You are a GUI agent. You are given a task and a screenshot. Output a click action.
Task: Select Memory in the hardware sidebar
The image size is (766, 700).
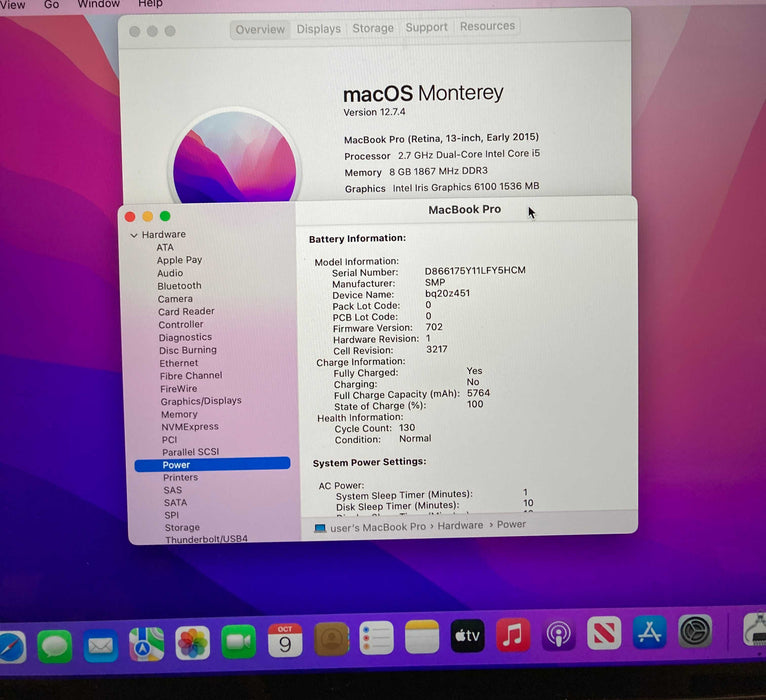(x=179, y=414)
